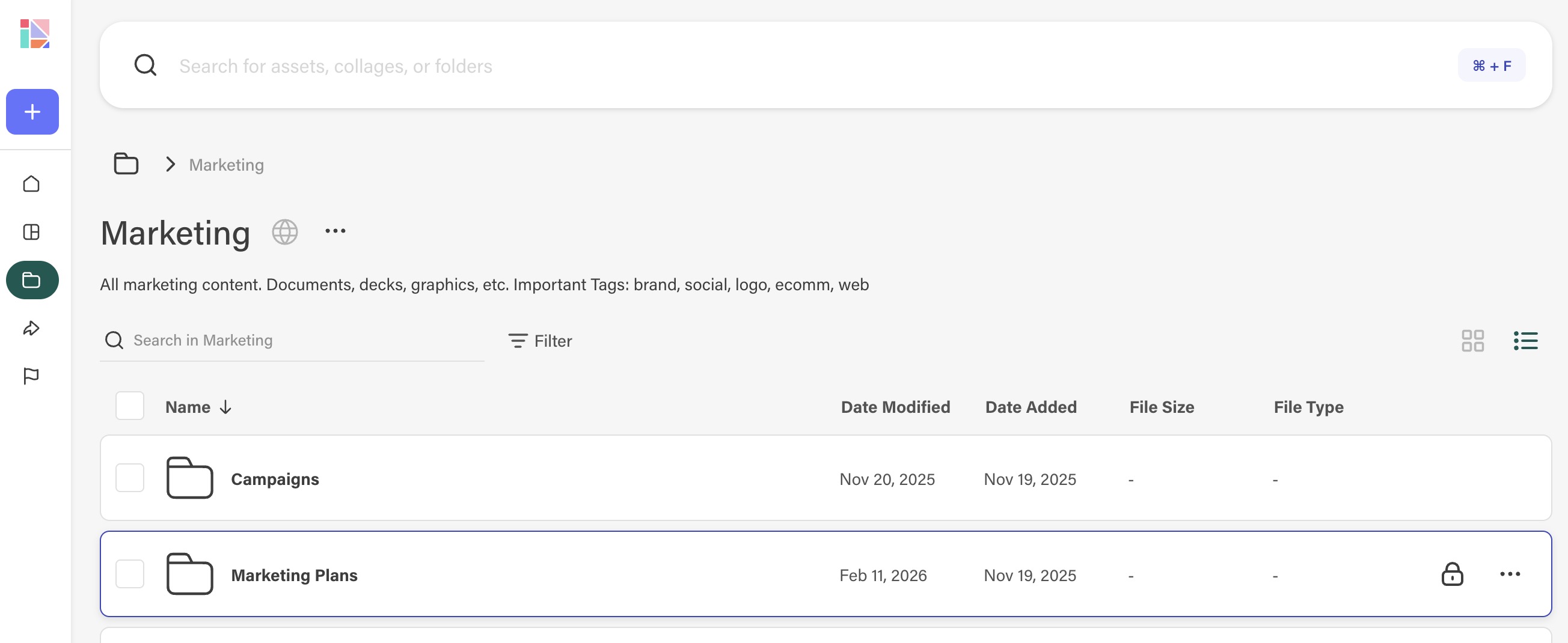Image resolution: width=1568 pixels, height=643 pixels.
Task: Click the Feb 11, 2026 modified date
Action: pyautogui.click(x=883, y=576)
